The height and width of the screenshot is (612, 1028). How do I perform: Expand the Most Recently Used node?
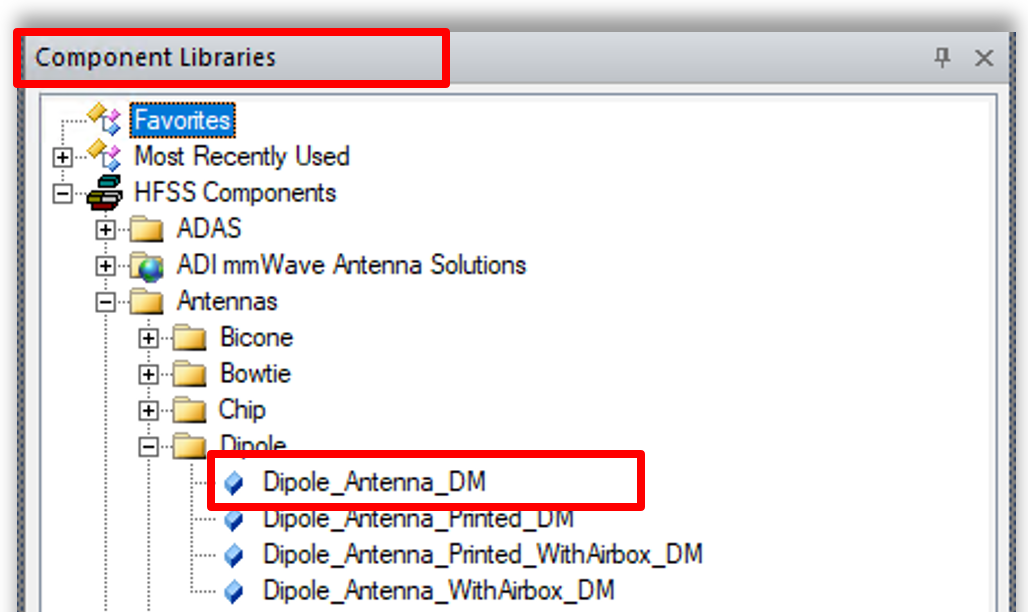pos(63,157)
